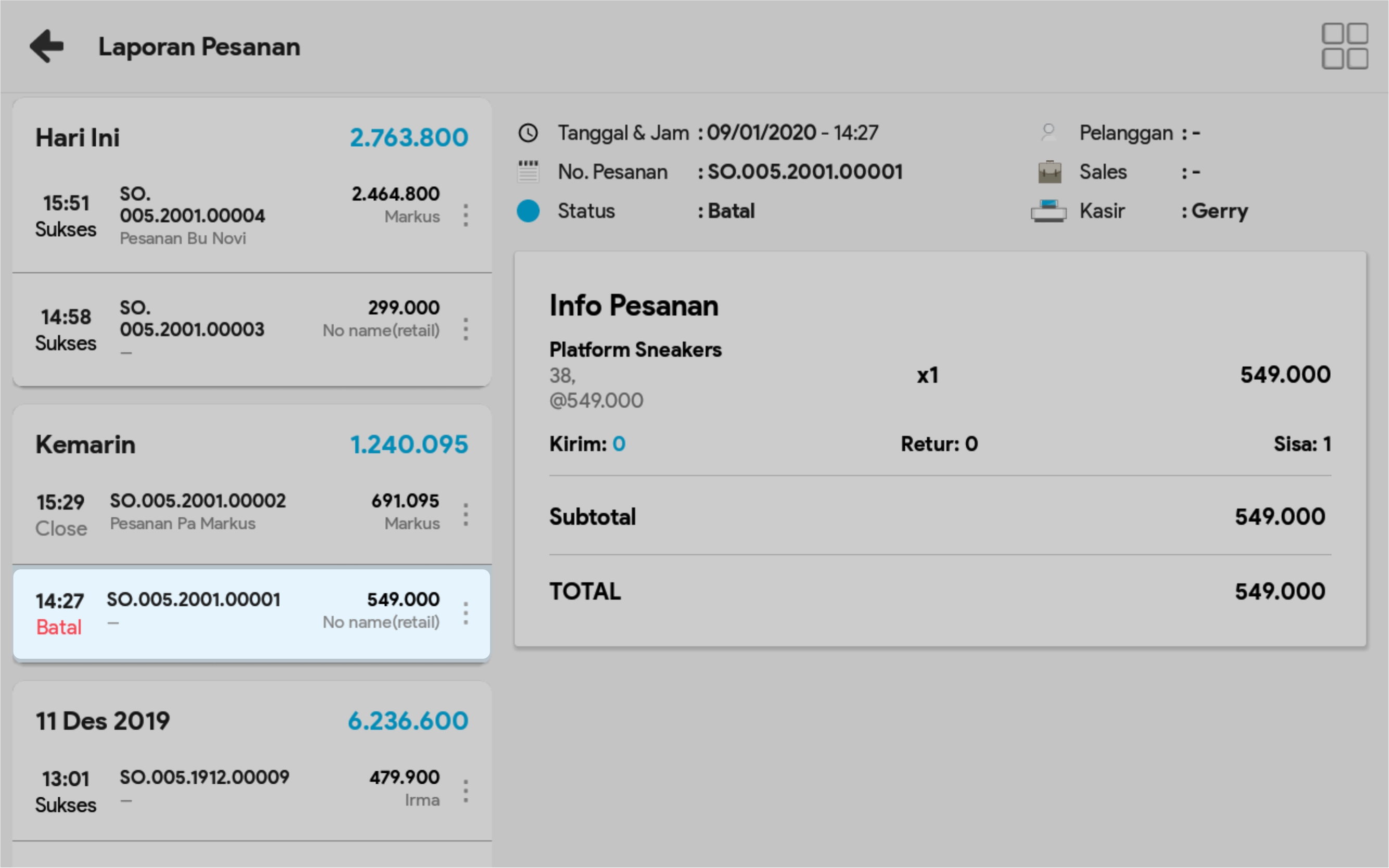This screenshot has width=1389, height=868.
Task: Open the grid menu icon at top right
Action: (x=1344, y=46)
